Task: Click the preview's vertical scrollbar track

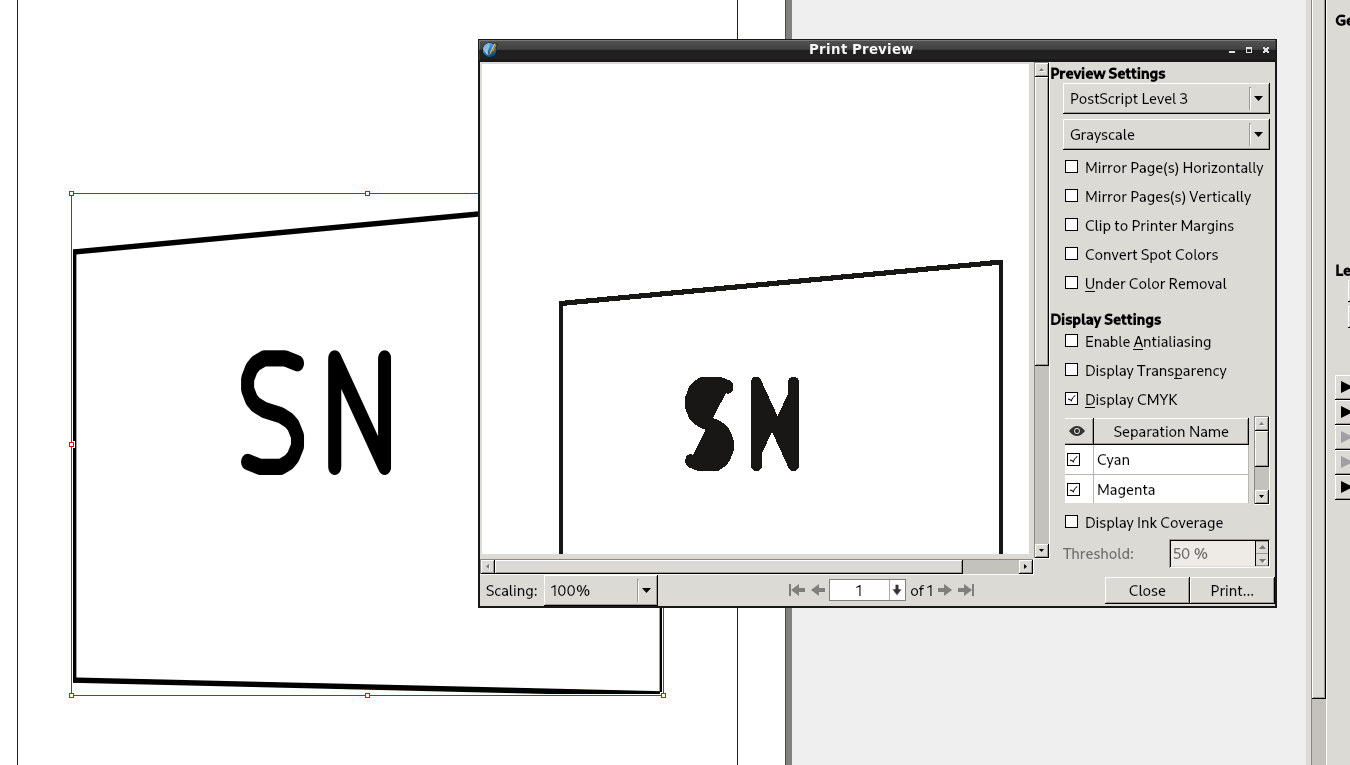Action: pyautogui.click(x=1041, y=450)
